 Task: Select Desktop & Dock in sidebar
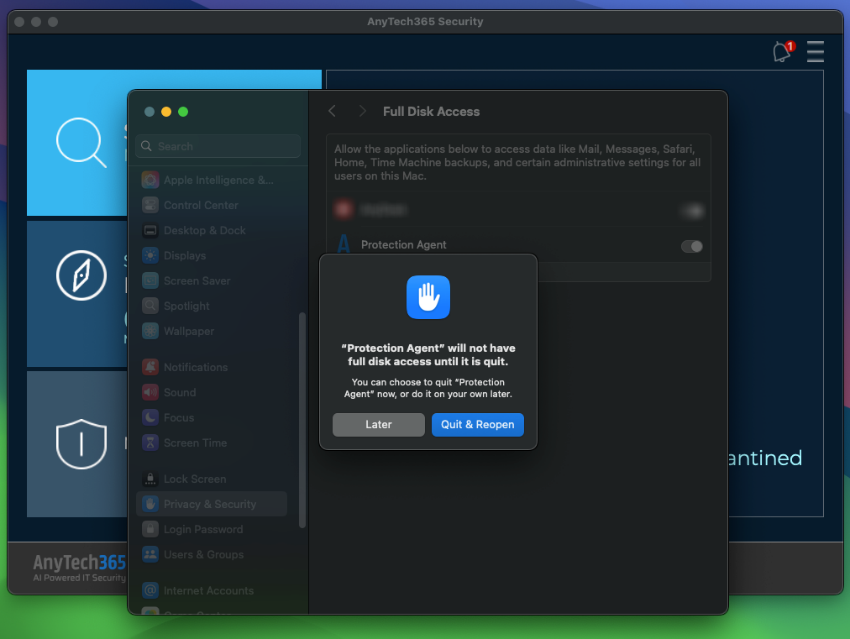pyautogui.click(x=211, y=230)
